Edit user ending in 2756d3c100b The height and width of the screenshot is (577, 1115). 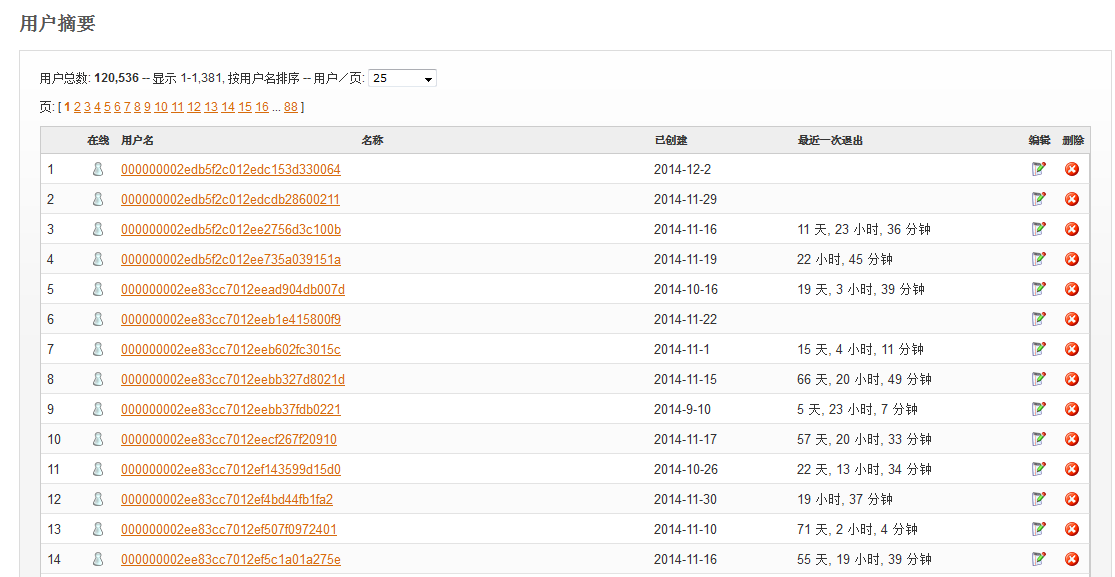[x=1039, y=228]
